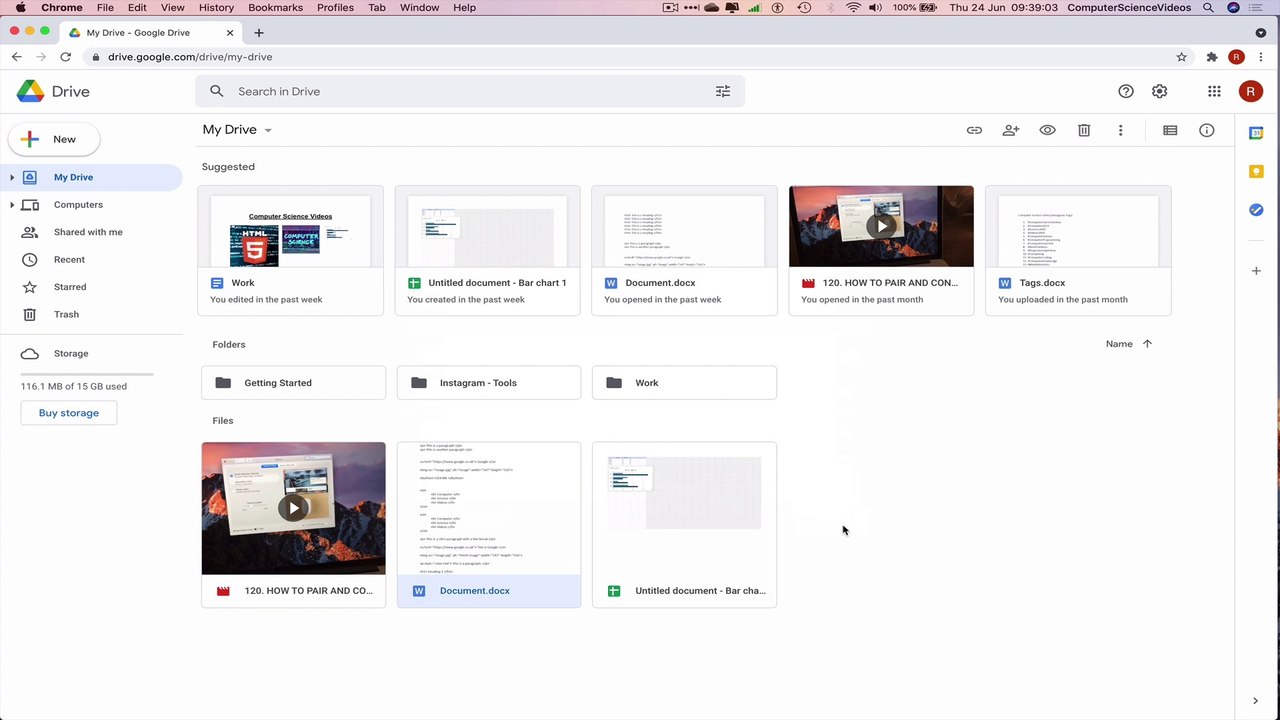Open Google account avatar in Drive header
The width and height of the screenshot is (1280, 720).
pyautogui.click(x=1250, y=91)
